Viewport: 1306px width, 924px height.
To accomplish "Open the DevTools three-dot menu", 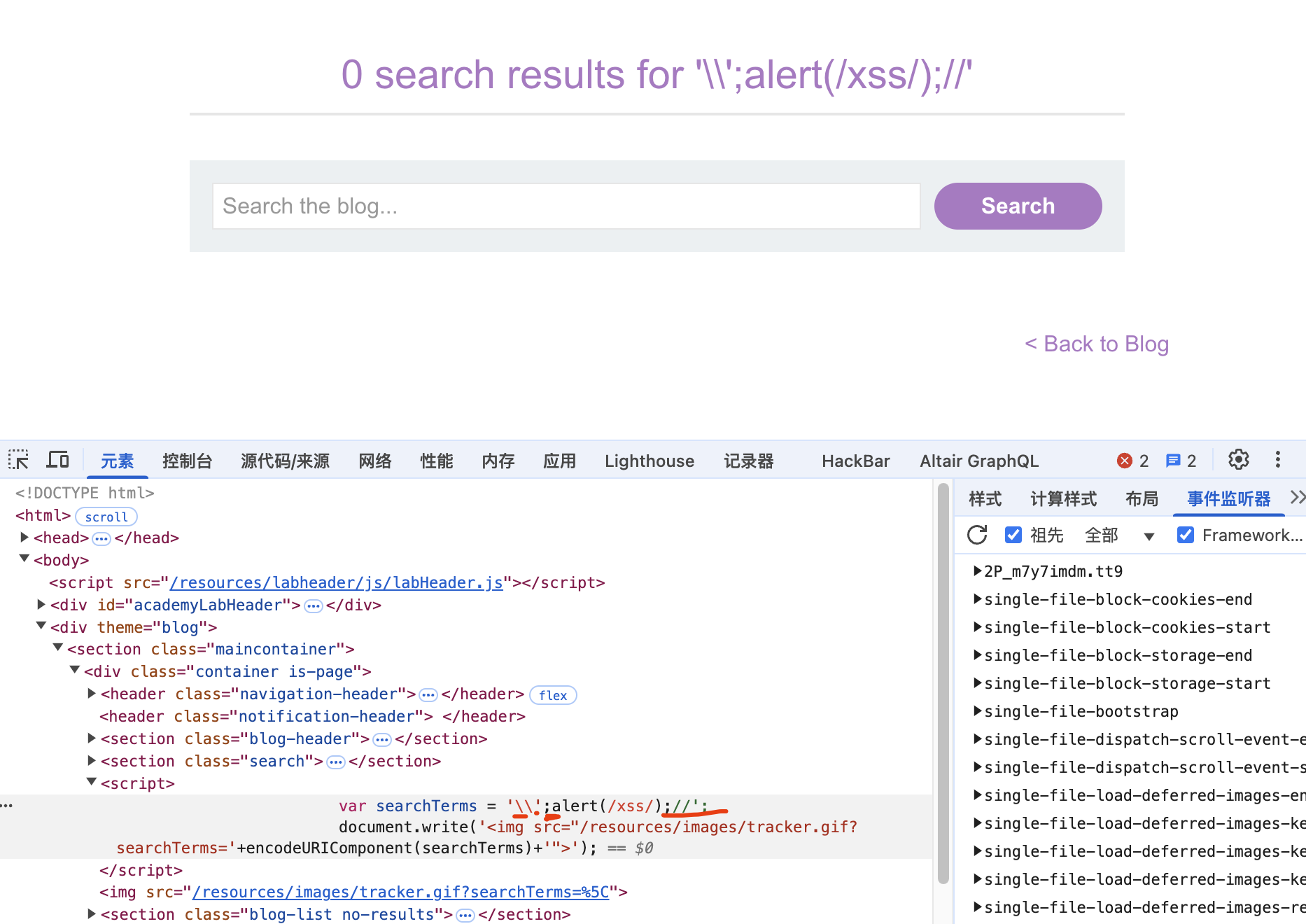I will pyautogui.click(x=1277, y=460).
